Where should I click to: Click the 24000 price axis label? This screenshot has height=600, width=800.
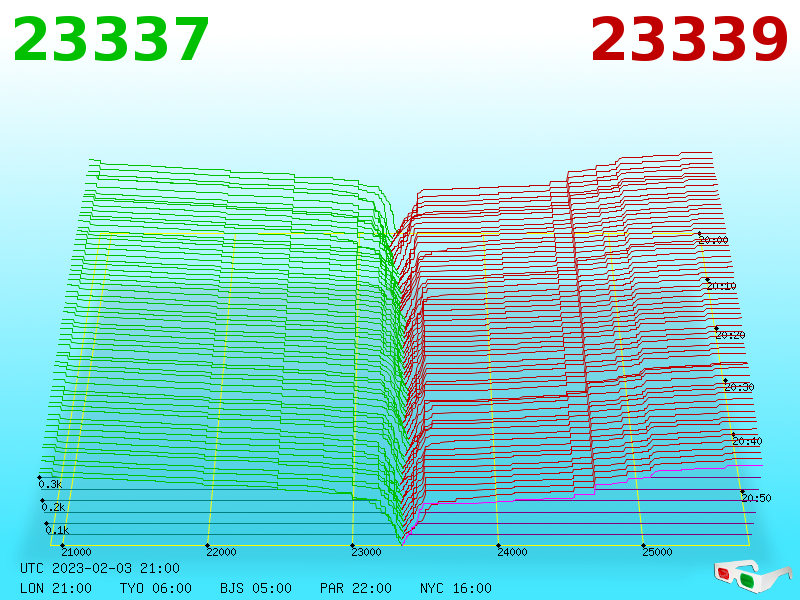(x=512, y=552)
